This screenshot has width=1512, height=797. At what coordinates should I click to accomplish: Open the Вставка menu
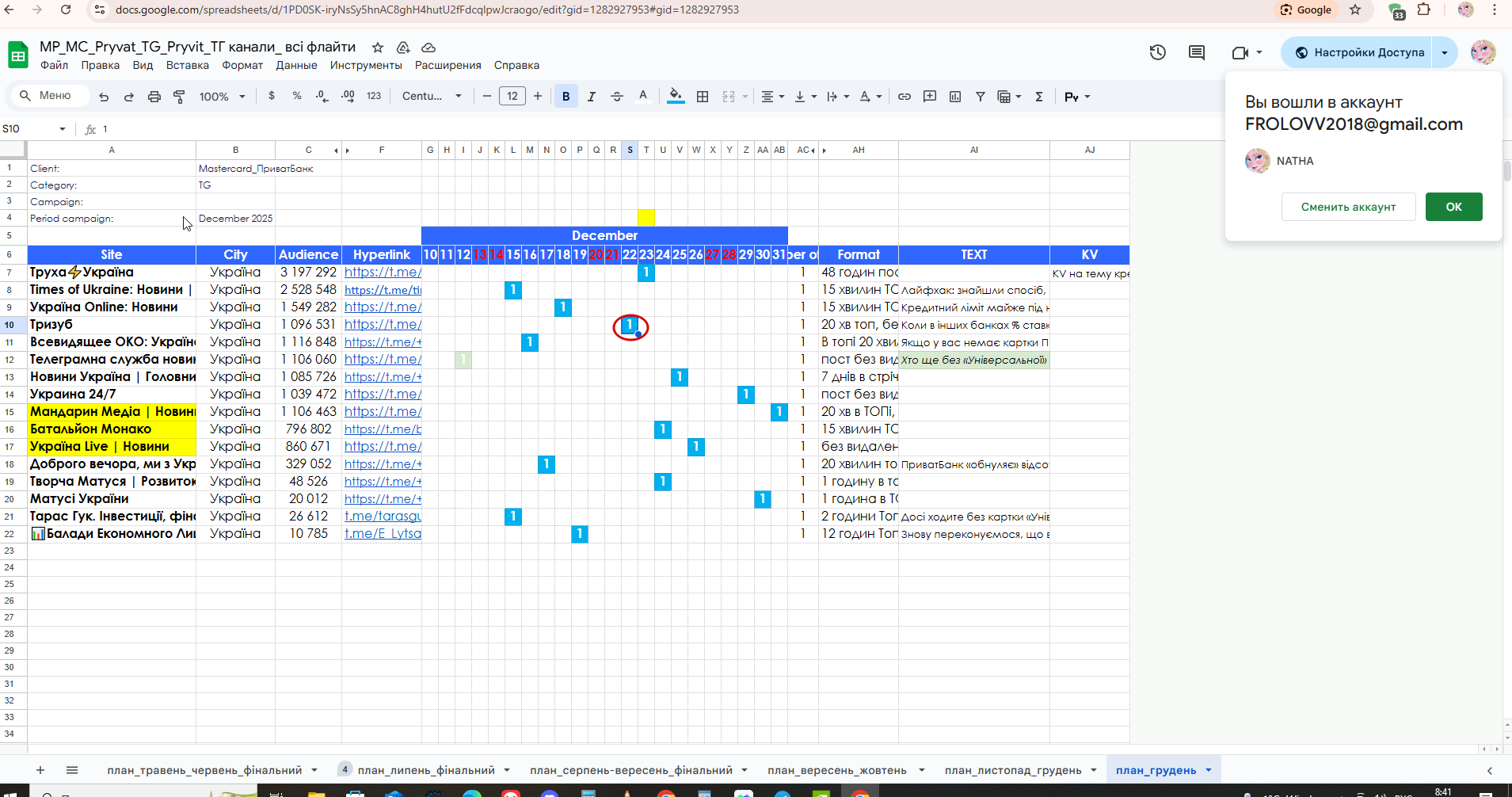tap(188, 65)
